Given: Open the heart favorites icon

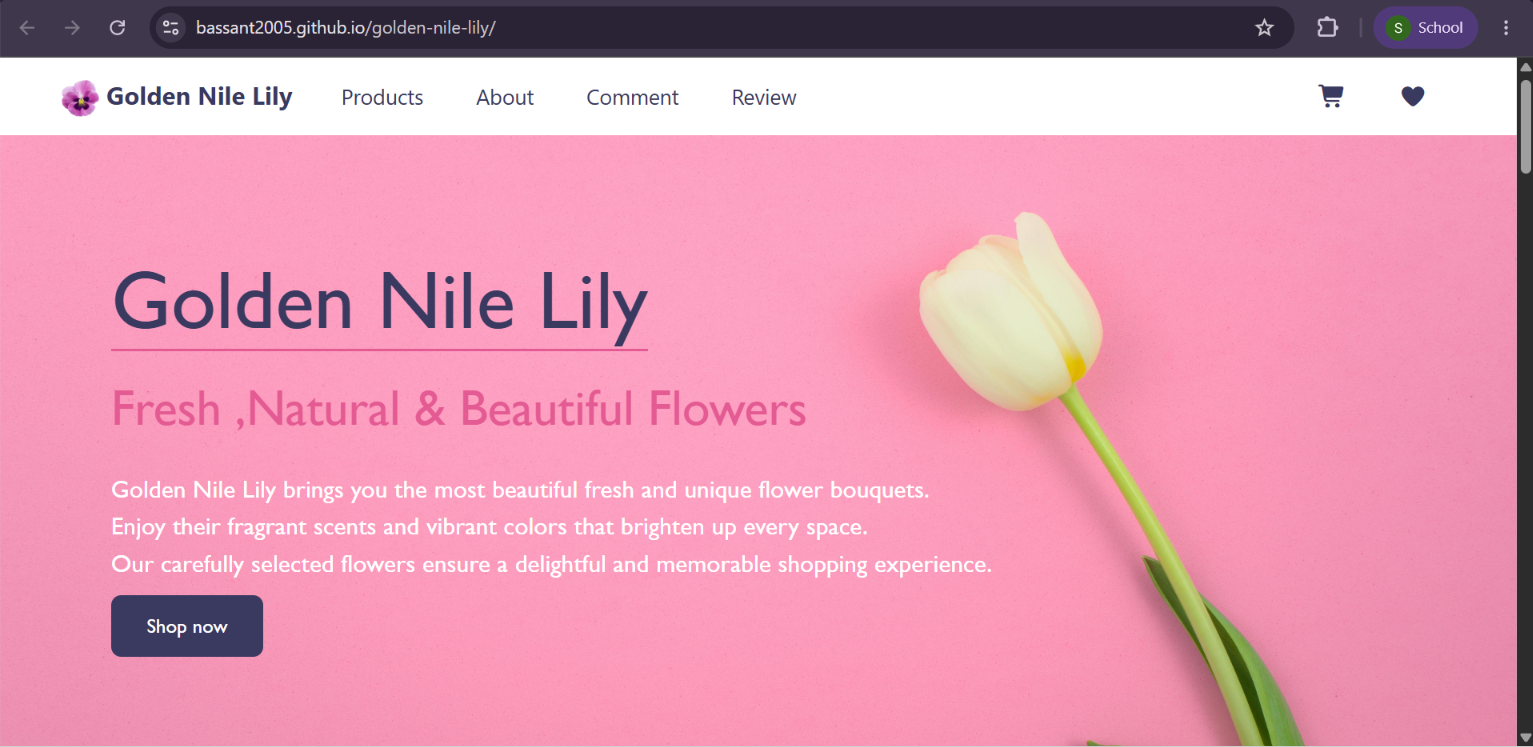Looking at the screenshot, I should pyautogui.click(x=1412, y=96).
